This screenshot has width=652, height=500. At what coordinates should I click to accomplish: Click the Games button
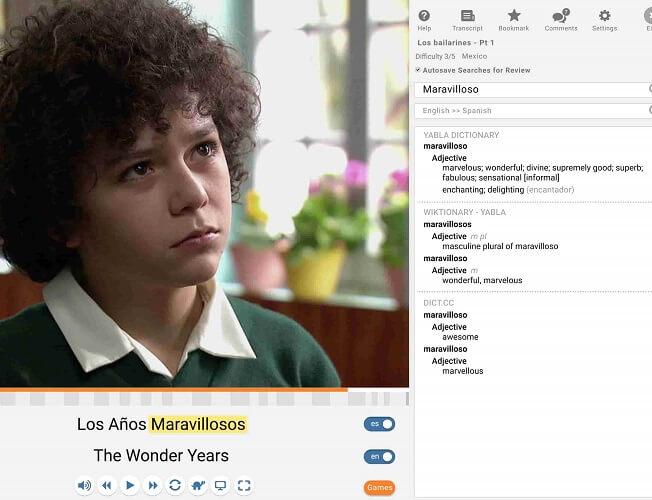[379, 488]
